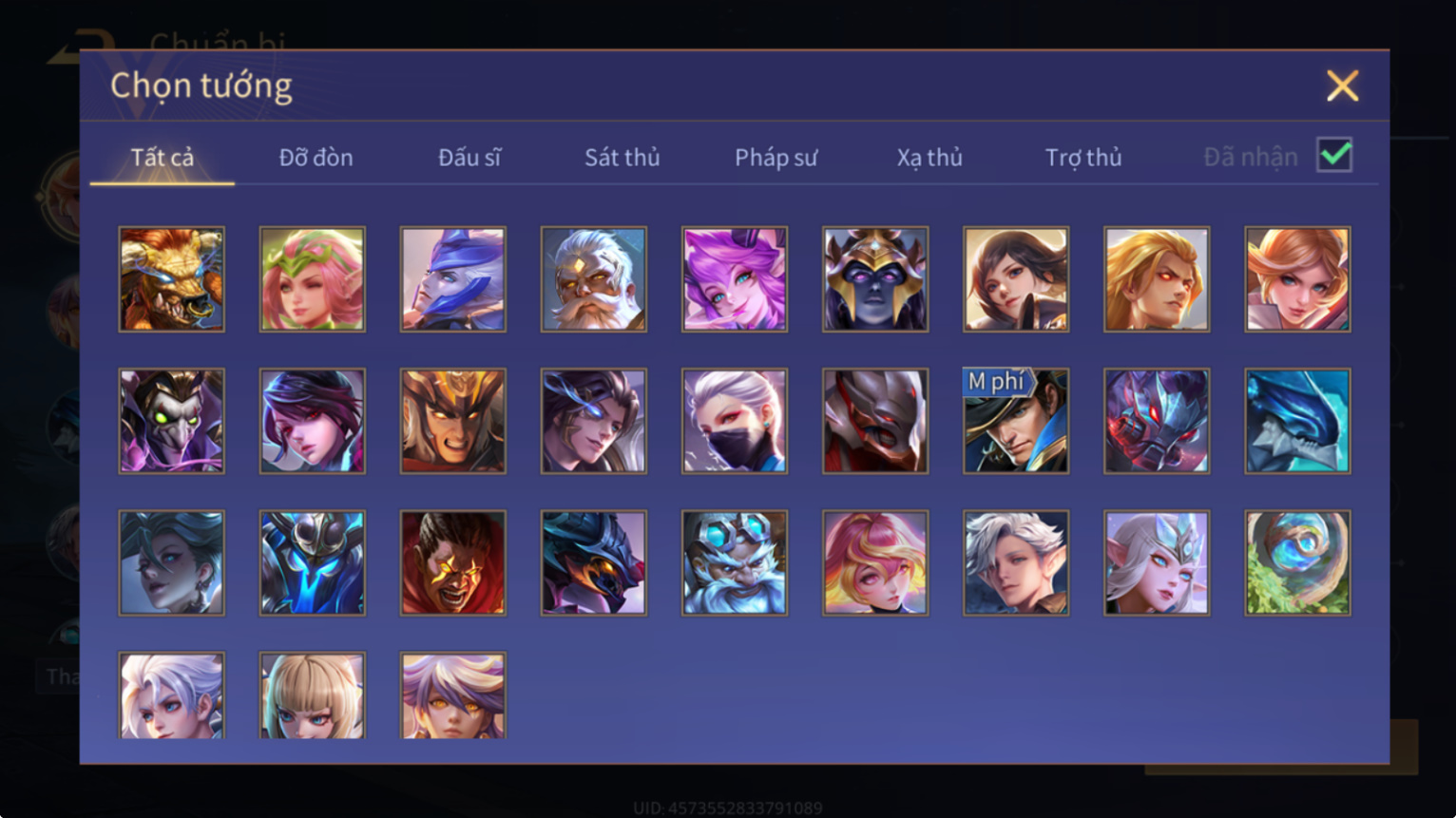Select the golden bull-horned hero portrait
This screenshot has height=818, width=1456.
tap(171, 279)
